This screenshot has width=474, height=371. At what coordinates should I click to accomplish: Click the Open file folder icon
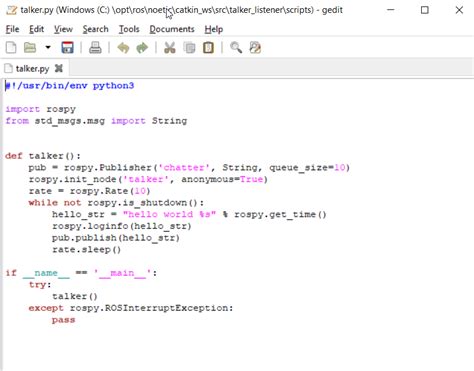tap(30, 47)
